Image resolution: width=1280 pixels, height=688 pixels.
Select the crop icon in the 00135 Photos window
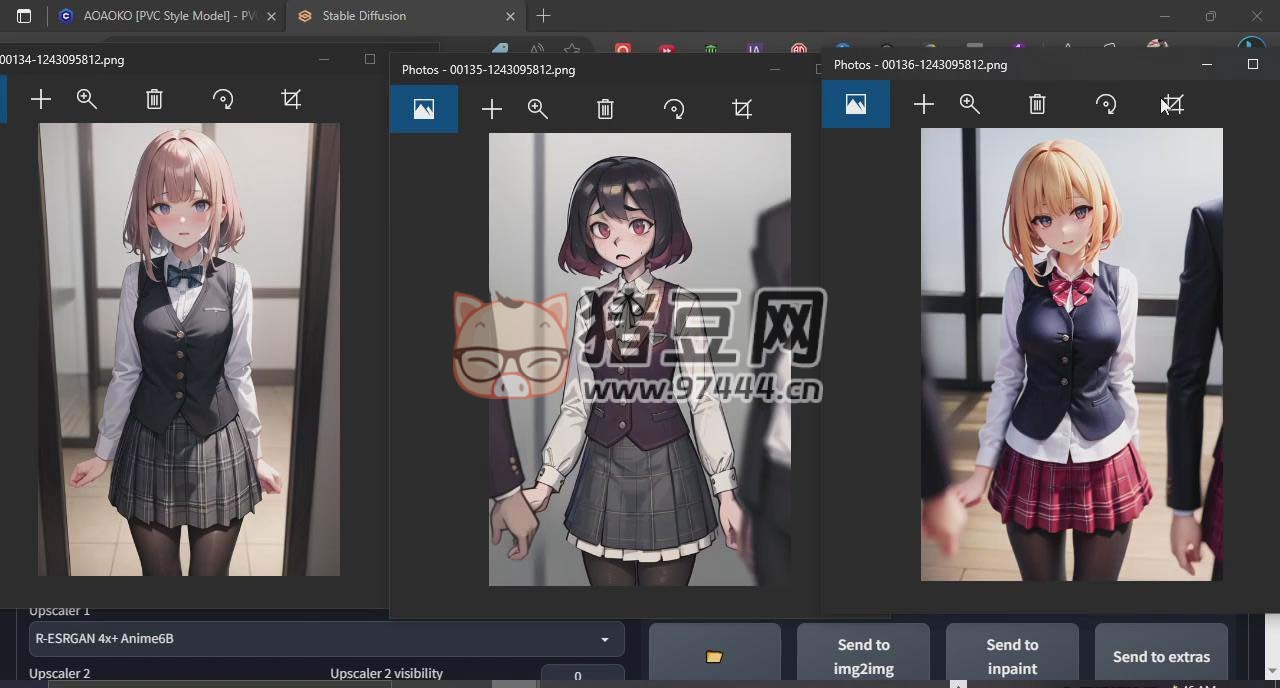point(742,109)
